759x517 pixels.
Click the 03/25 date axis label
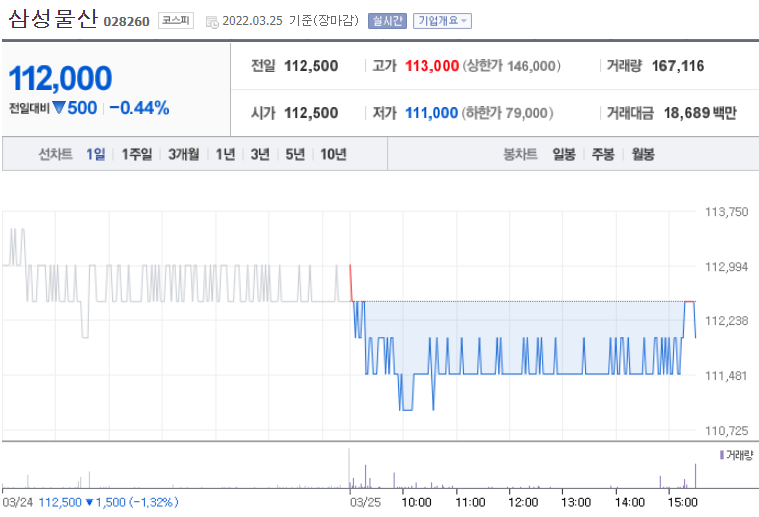click(365, 502)
